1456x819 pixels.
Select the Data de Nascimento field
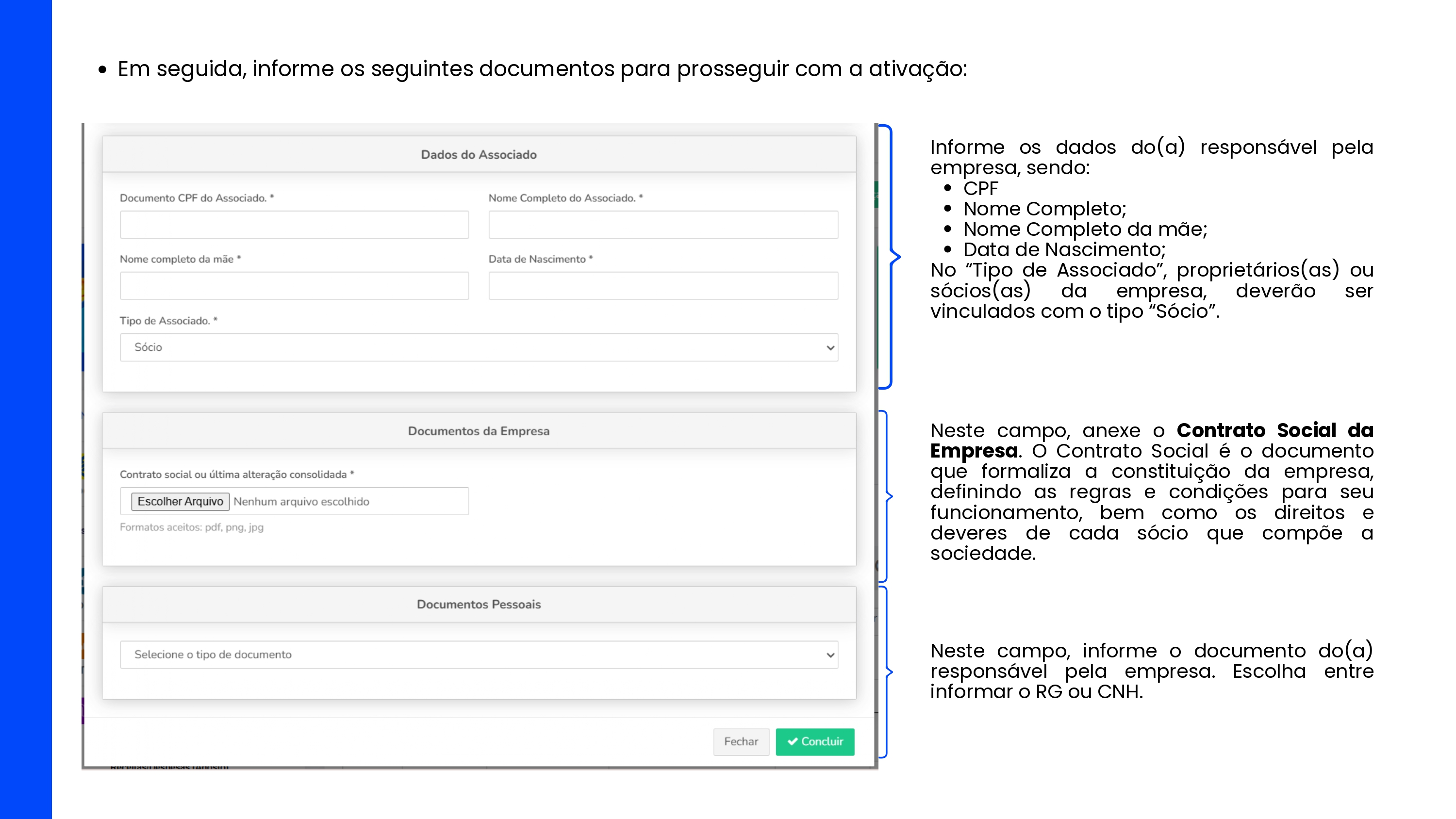click(x=662, y=286)
